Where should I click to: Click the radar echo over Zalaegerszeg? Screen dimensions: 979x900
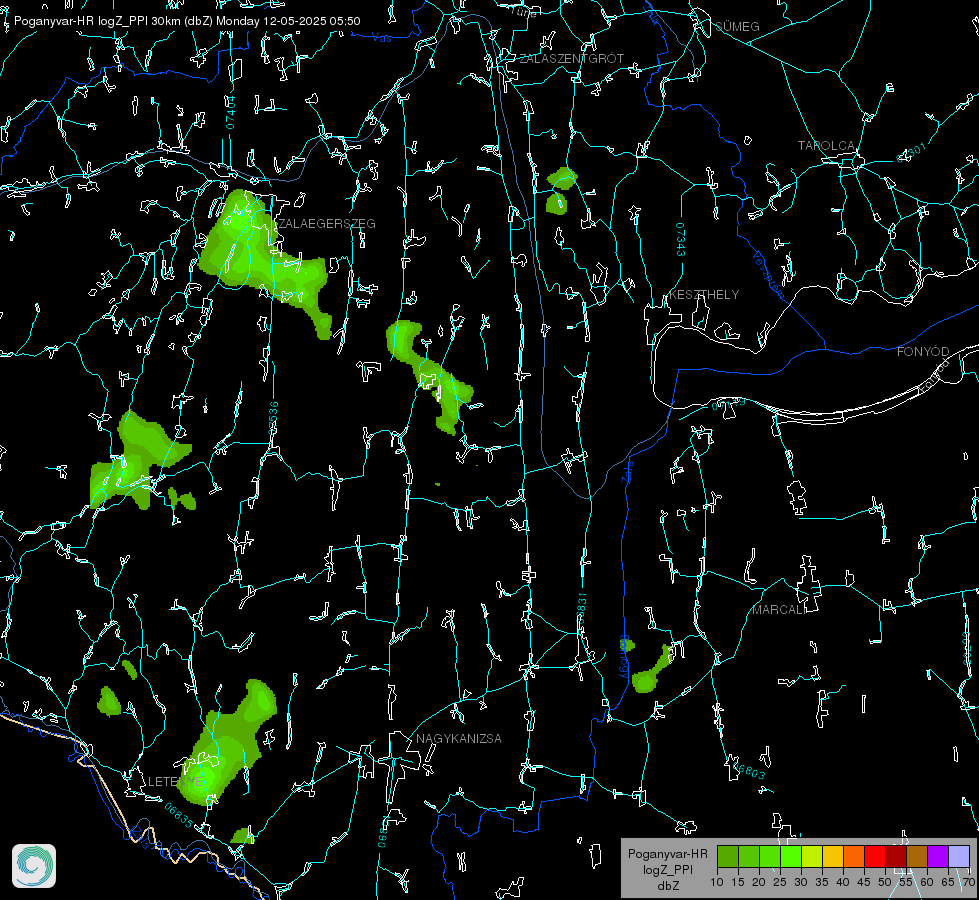[250, 250]
